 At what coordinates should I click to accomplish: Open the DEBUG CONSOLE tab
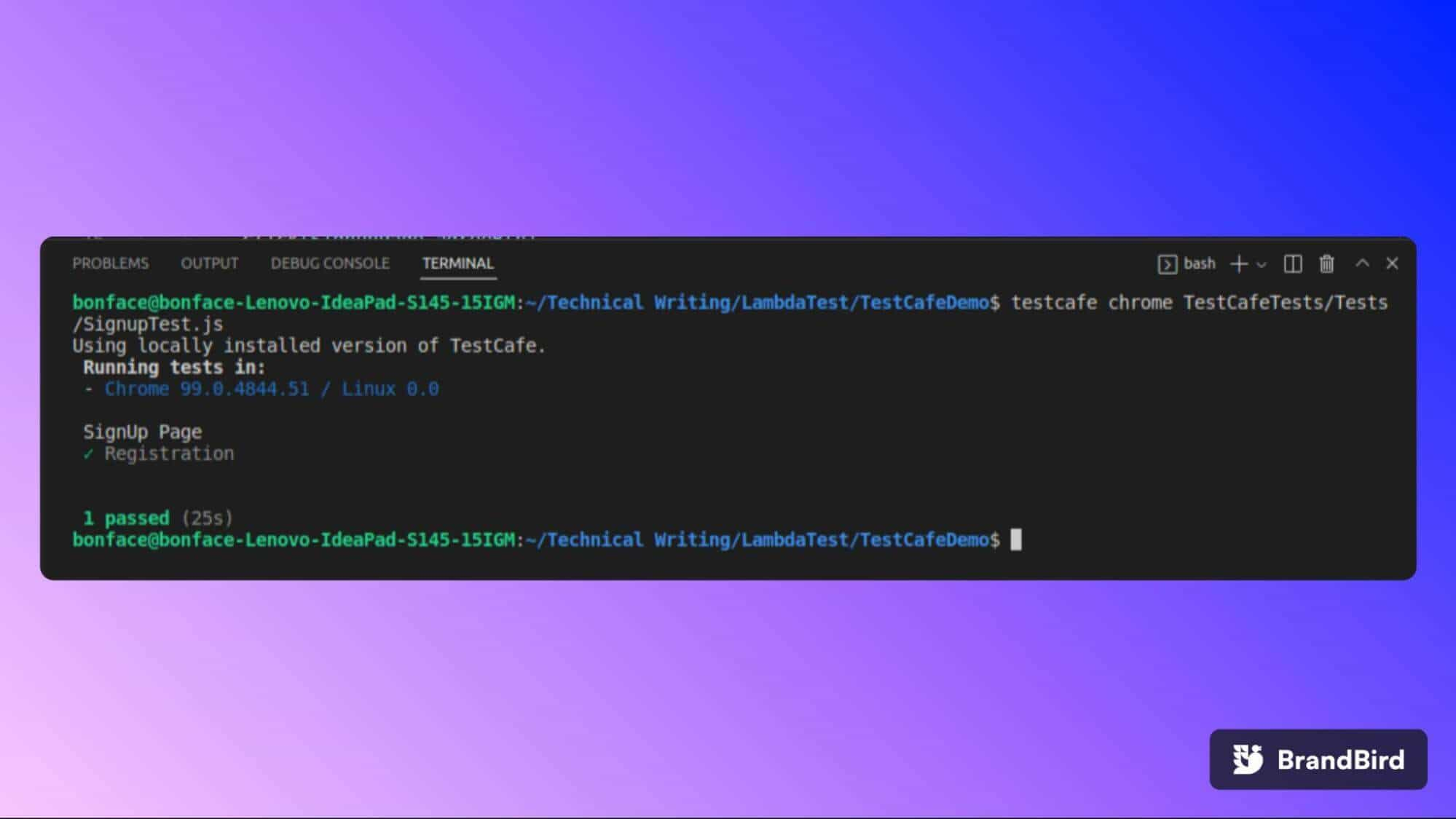(x=330, y=263)
